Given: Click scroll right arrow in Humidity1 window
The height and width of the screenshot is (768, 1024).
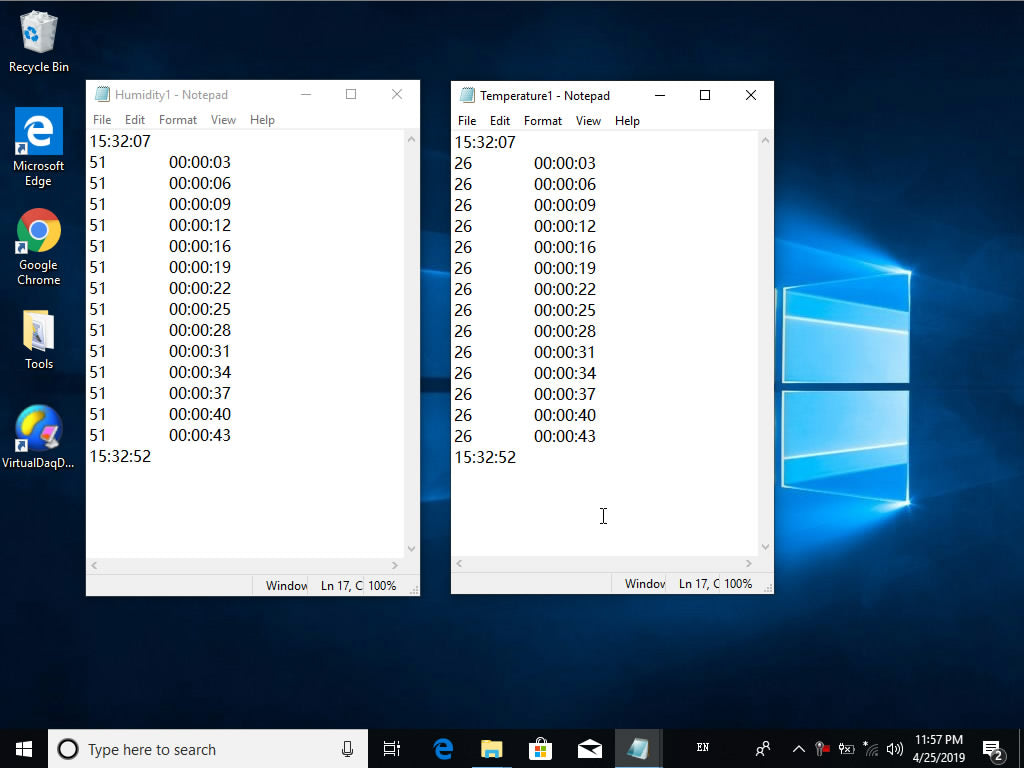Looking at the screenshot, I should tap(395, 566).
